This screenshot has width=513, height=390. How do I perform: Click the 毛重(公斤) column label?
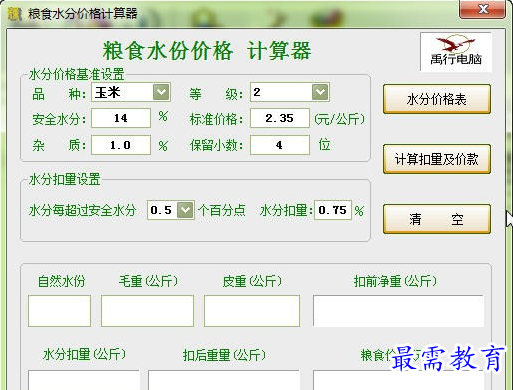tap(148, 281)
